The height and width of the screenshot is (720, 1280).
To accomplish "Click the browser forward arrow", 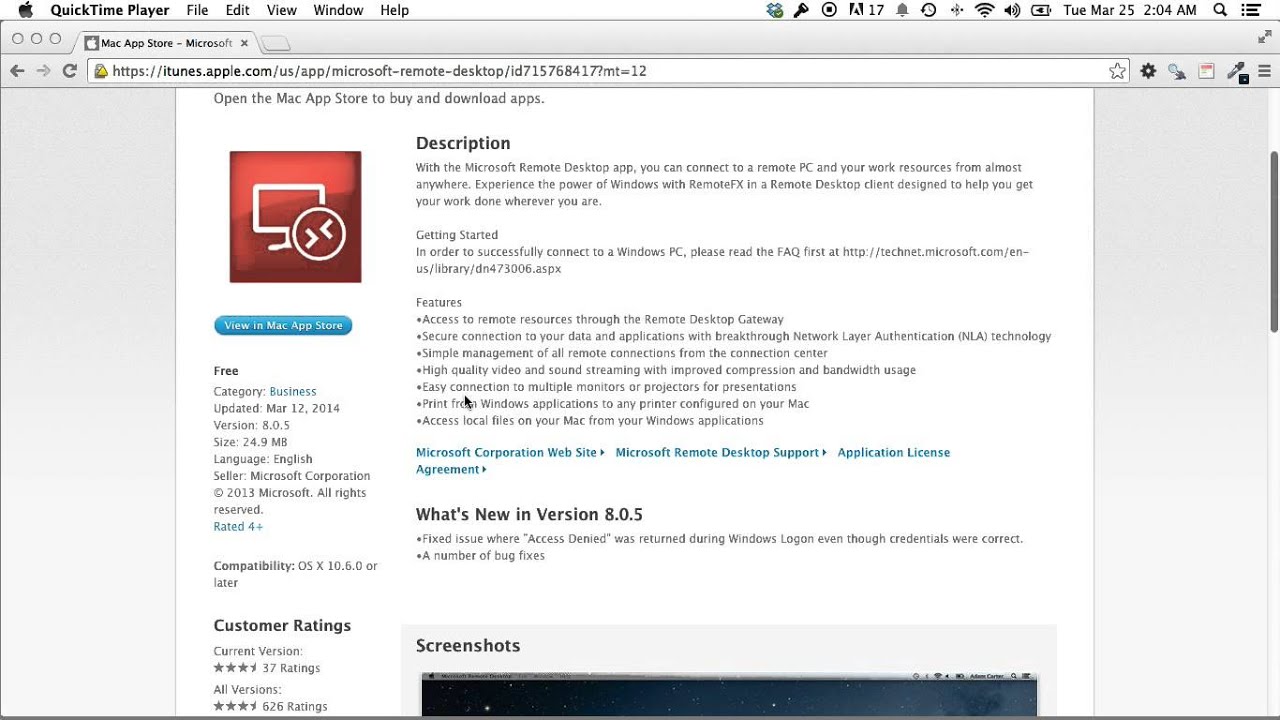I will (x=43, y=71).
